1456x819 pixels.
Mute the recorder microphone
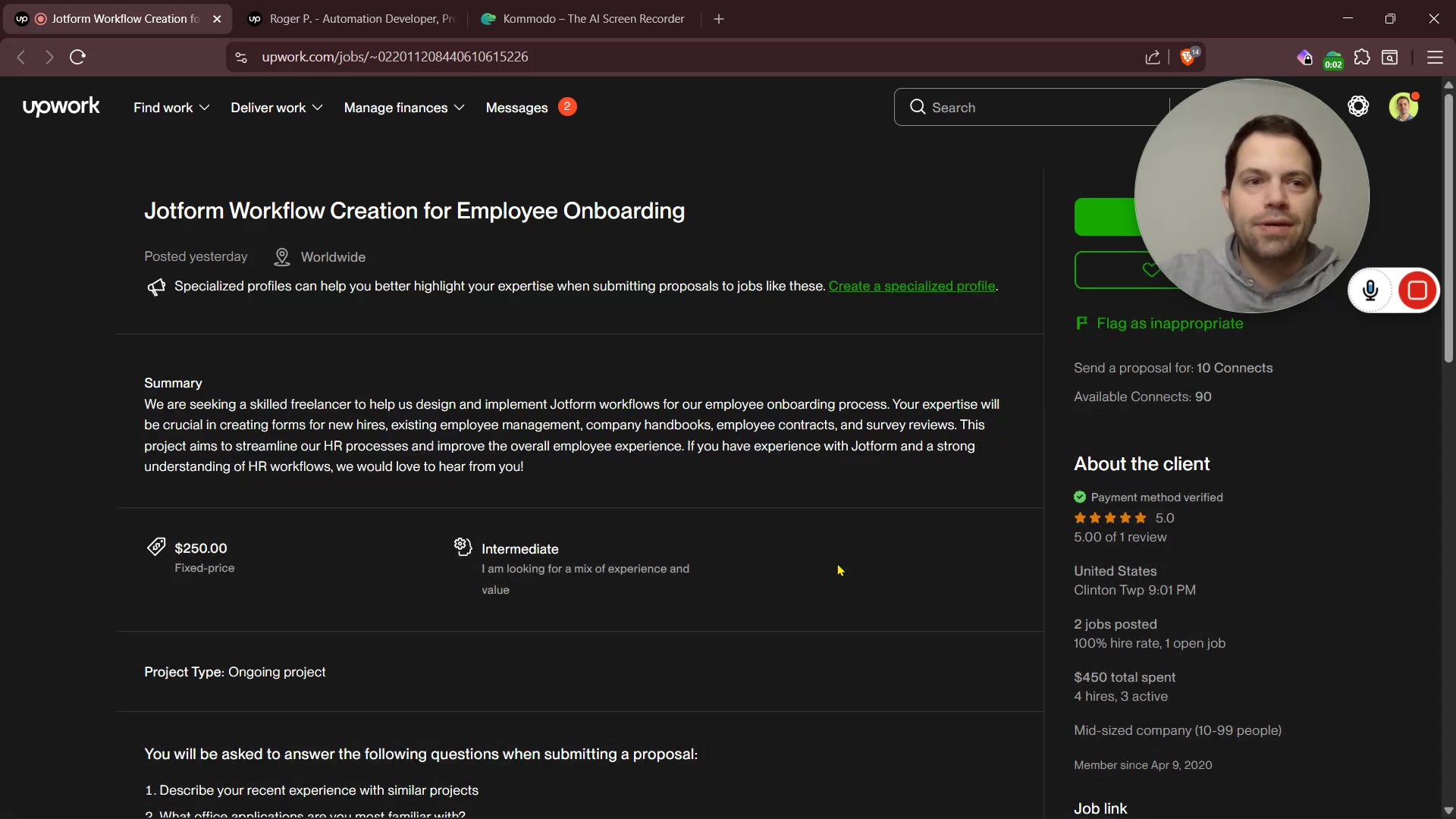(x=1370, y=290)
